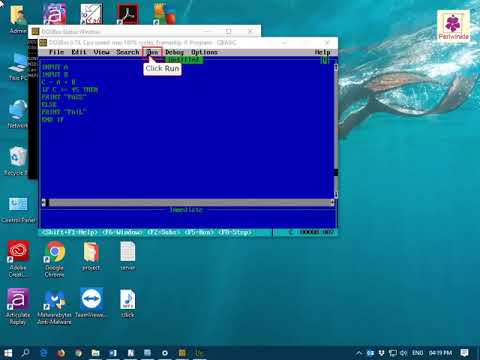Click the editor vertical scrollbar down arrow
This screenshot has height=360, width=480.
pos(336,194)
